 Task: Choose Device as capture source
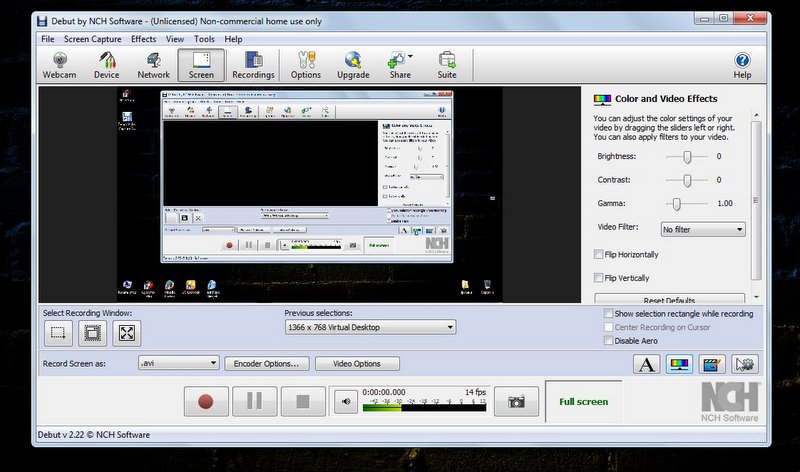click(x=106, y=65)
